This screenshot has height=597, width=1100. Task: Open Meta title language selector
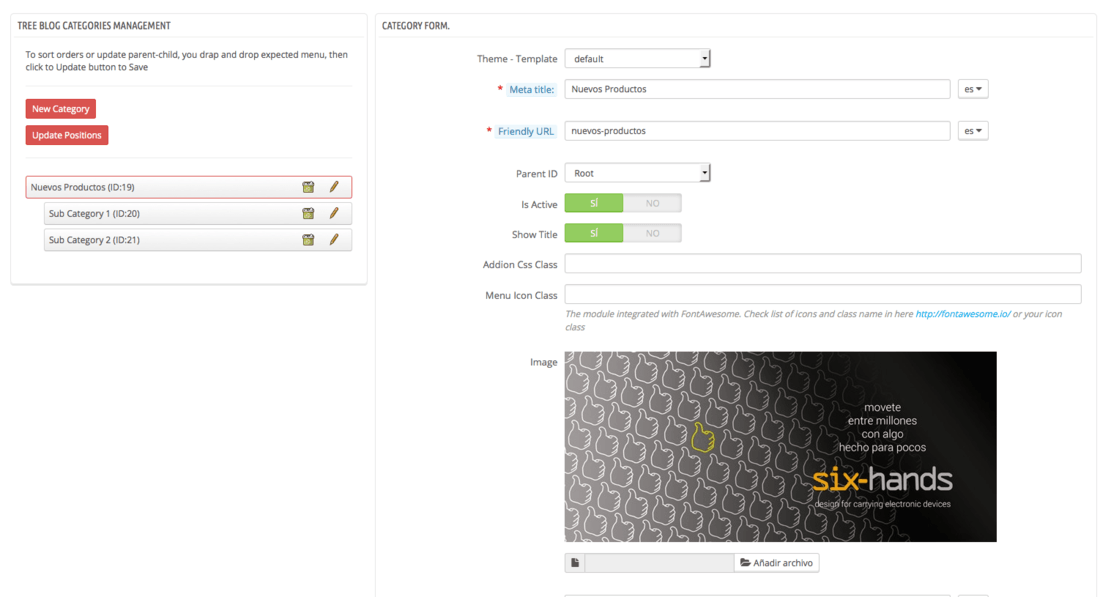pos(973,89)
